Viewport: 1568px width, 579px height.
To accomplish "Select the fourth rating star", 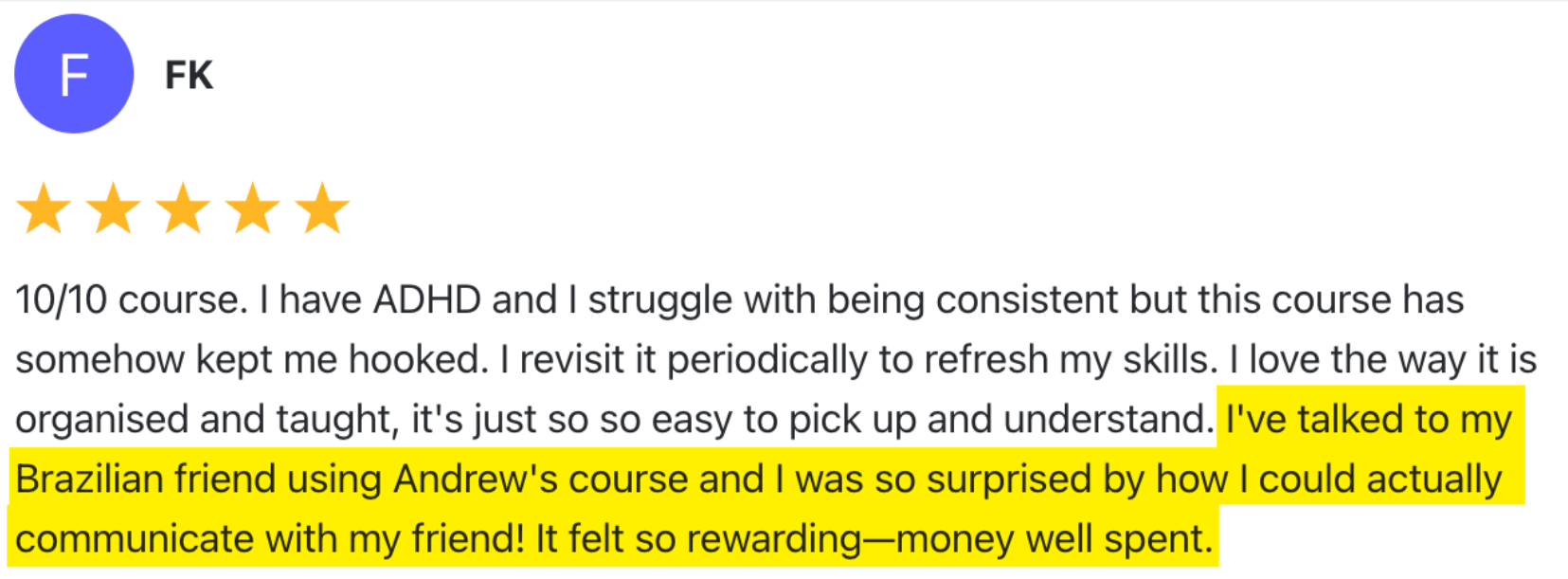I will (x=253, y=208).
